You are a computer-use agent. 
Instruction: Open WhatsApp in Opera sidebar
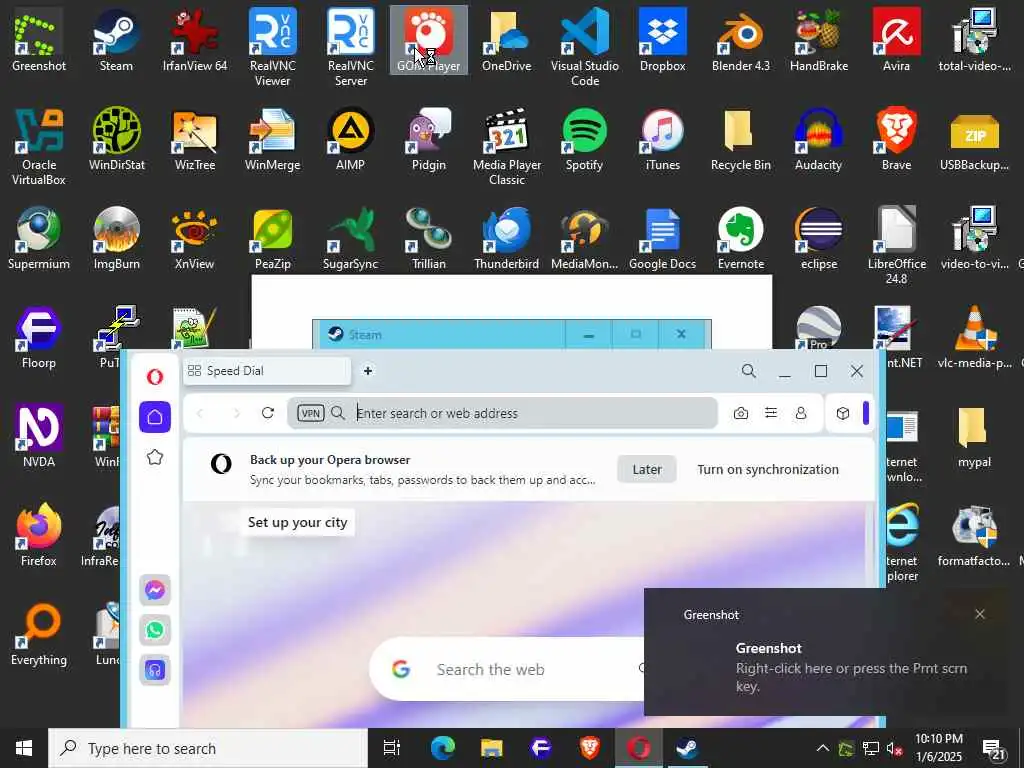(155, 630)
